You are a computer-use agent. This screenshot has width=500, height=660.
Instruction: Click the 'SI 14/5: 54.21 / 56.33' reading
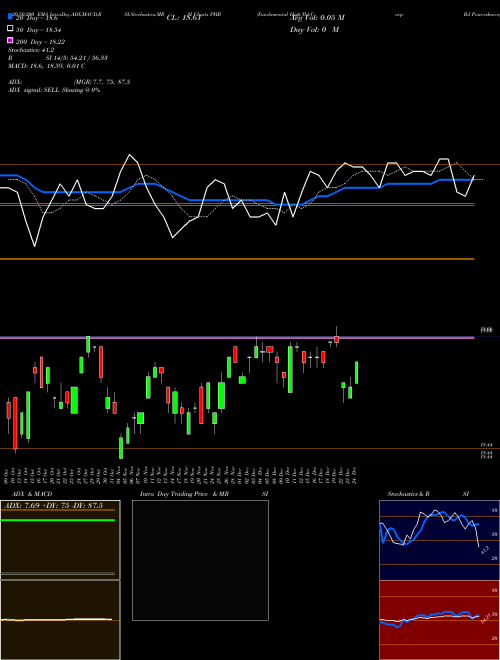(x=77, y=58)
